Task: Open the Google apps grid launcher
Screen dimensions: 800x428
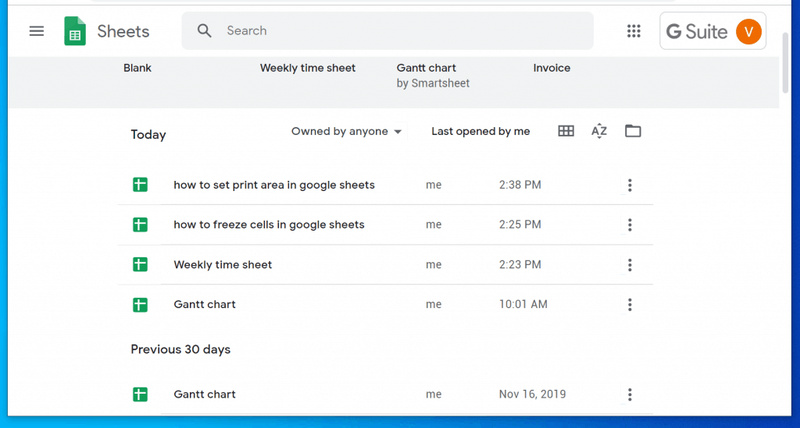Action: (x=634, y=31)
